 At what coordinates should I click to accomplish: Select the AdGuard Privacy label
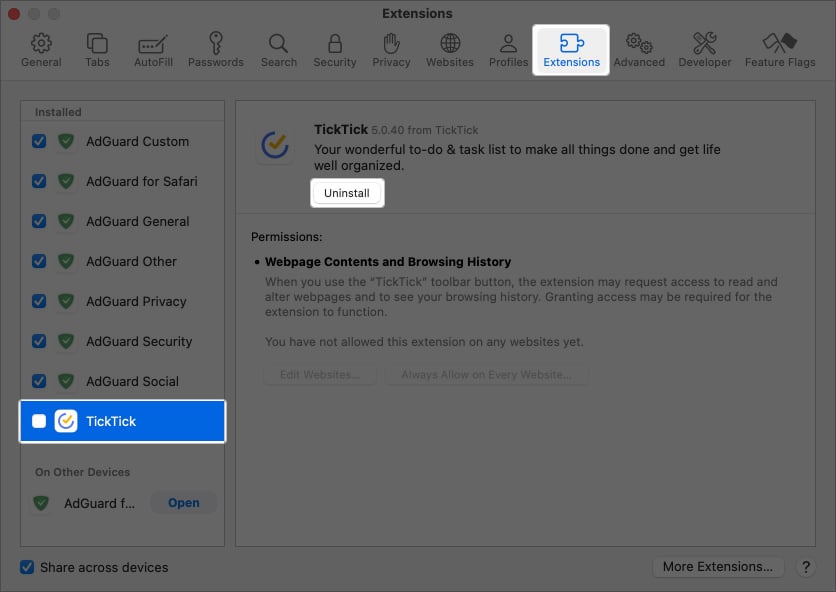[136, 301]
